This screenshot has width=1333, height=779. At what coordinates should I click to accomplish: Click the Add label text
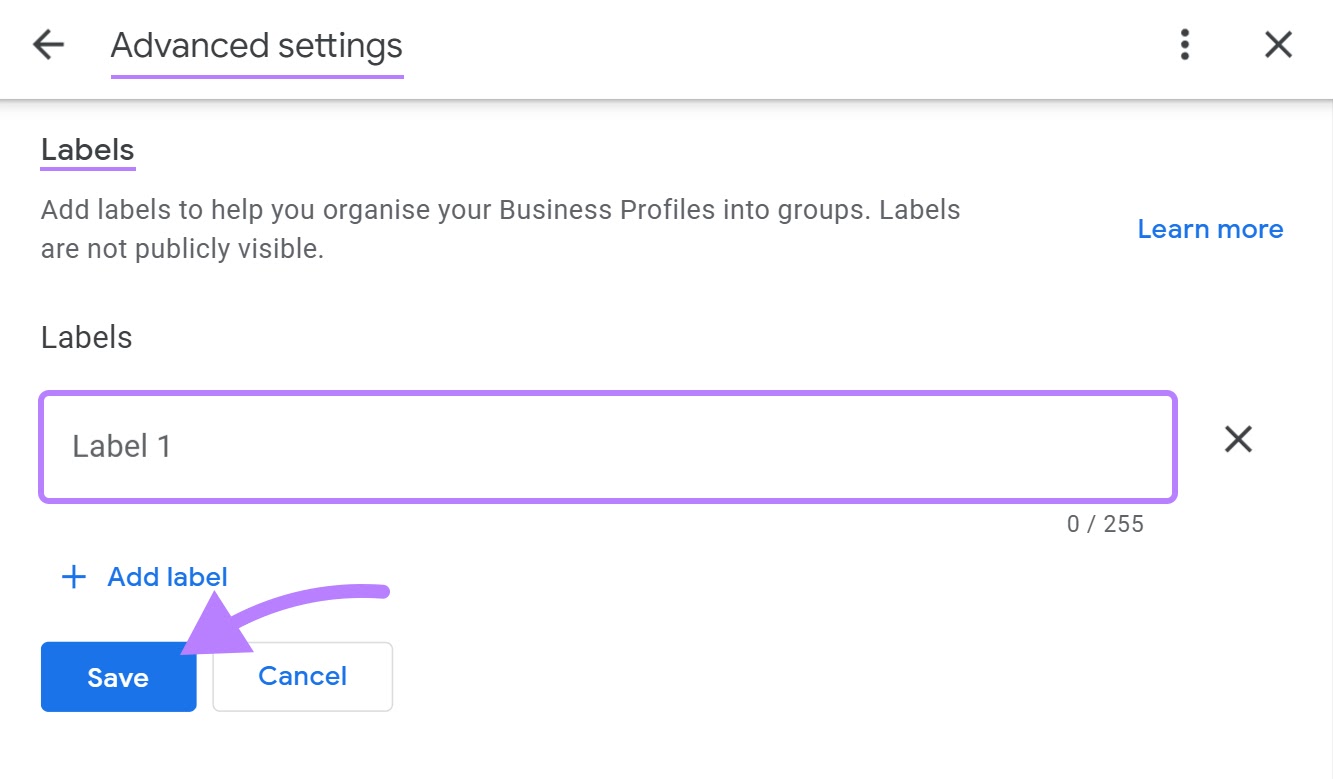point(167,577)
